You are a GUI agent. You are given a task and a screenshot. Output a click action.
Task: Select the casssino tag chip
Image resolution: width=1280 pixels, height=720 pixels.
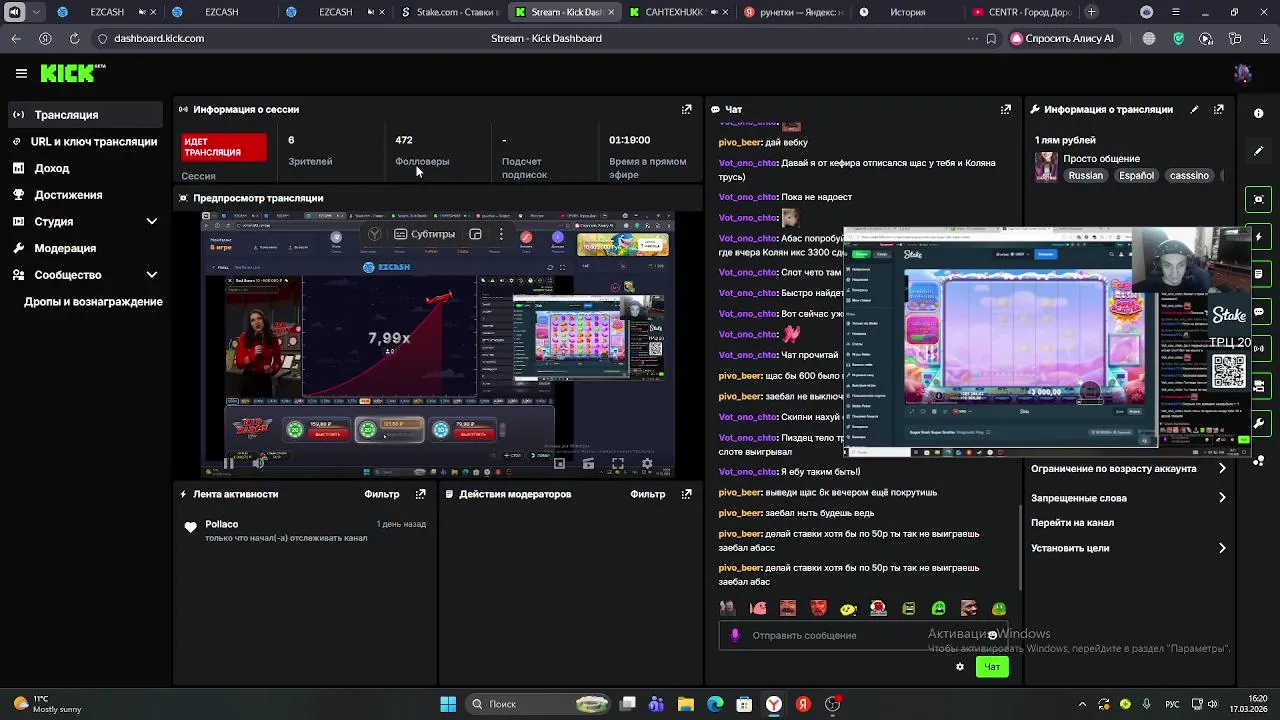click(1189, 175)
